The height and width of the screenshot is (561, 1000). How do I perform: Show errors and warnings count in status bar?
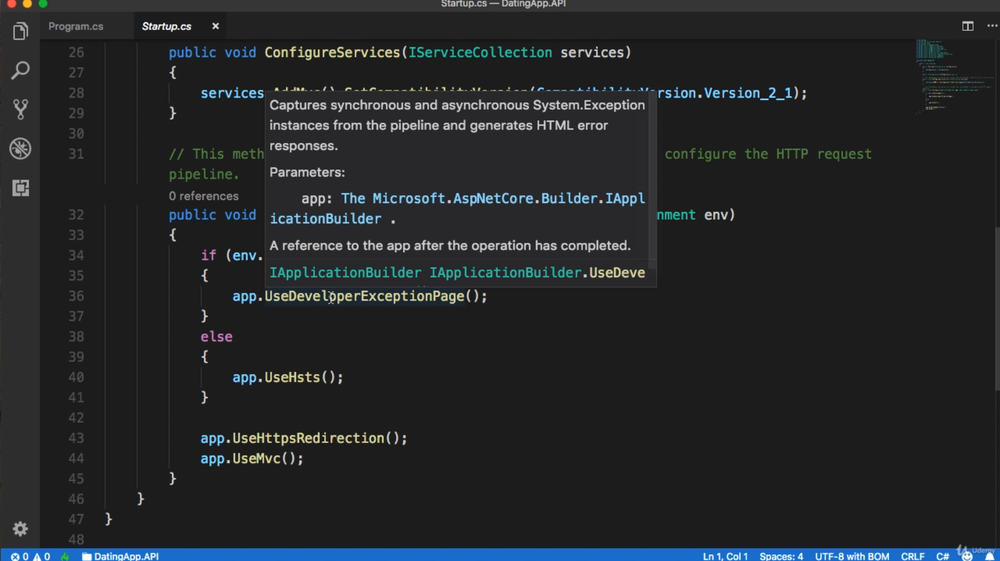(30, 556)
